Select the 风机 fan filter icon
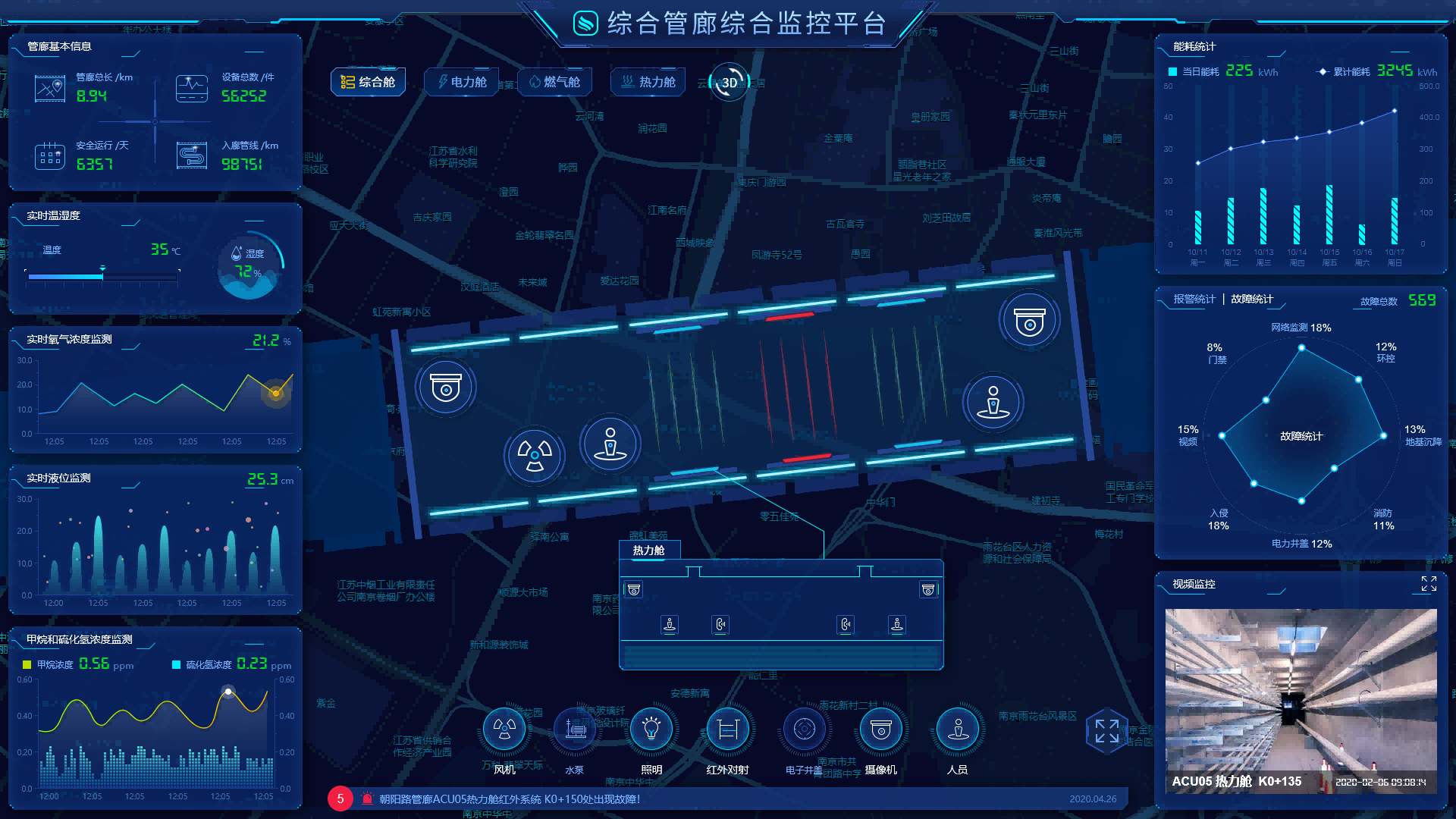The width and height of the screenshot is (1456, 819). (x=504, y=730)
